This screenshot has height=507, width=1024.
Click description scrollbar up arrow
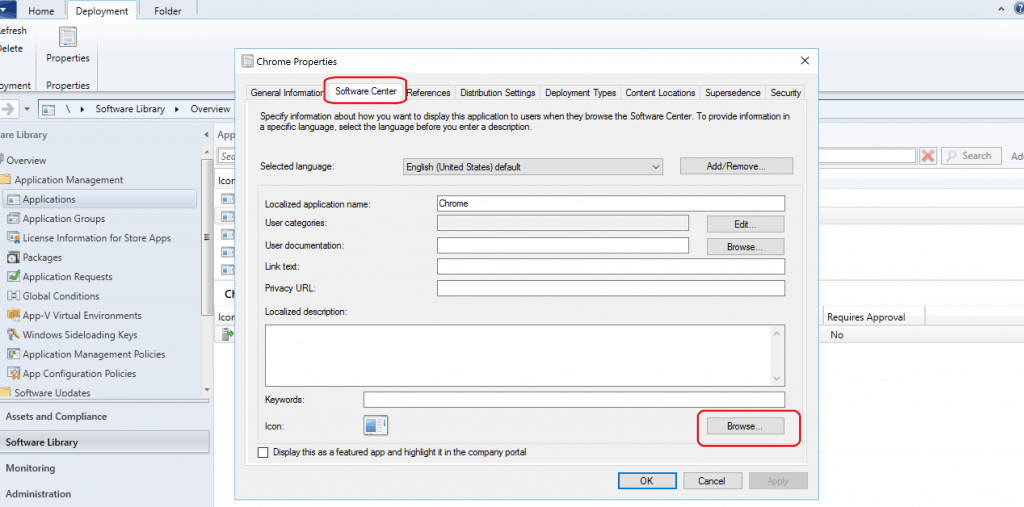click(777, 333)
